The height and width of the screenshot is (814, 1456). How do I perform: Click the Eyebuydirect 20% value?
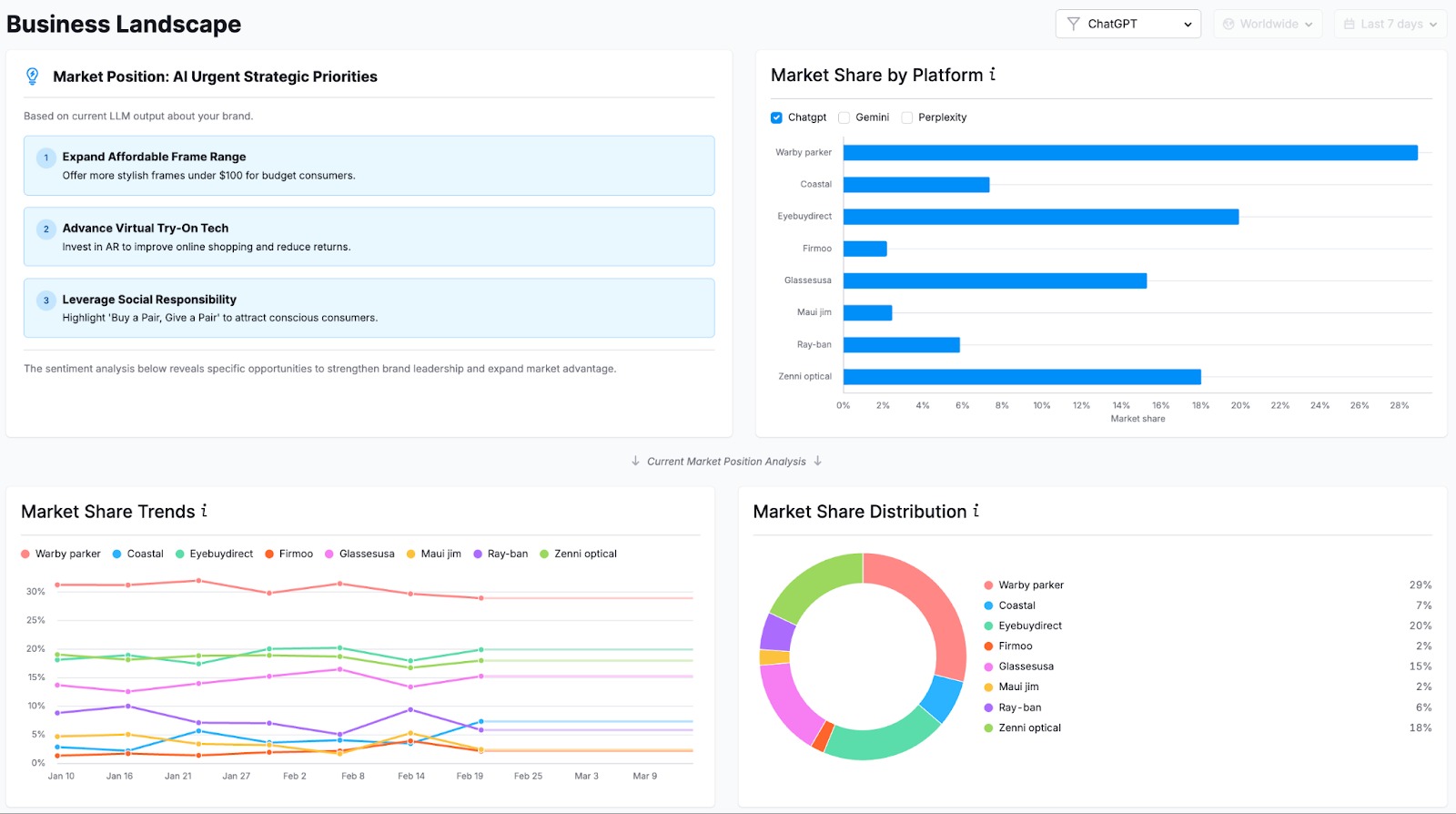1420,626
